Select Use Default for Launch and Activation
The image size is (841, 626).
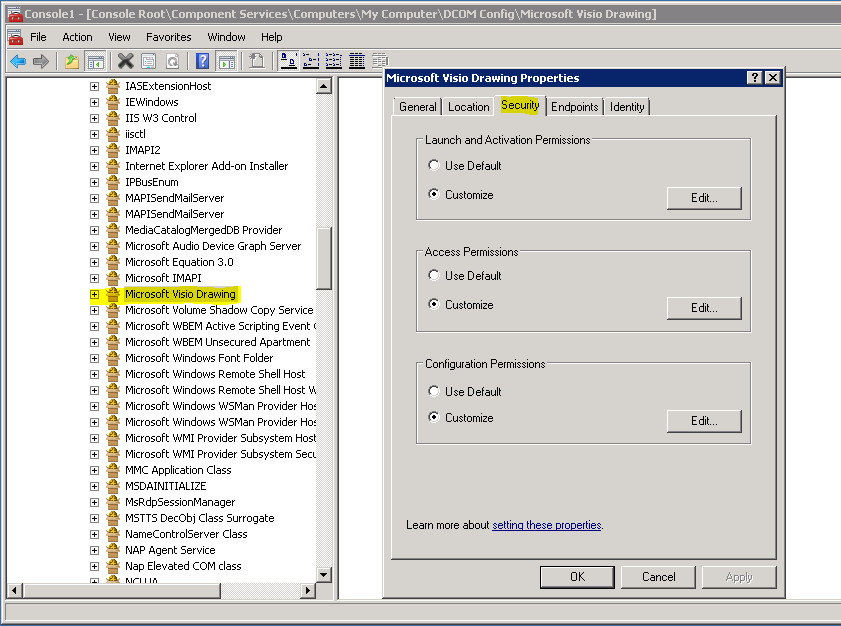[433, 166]
